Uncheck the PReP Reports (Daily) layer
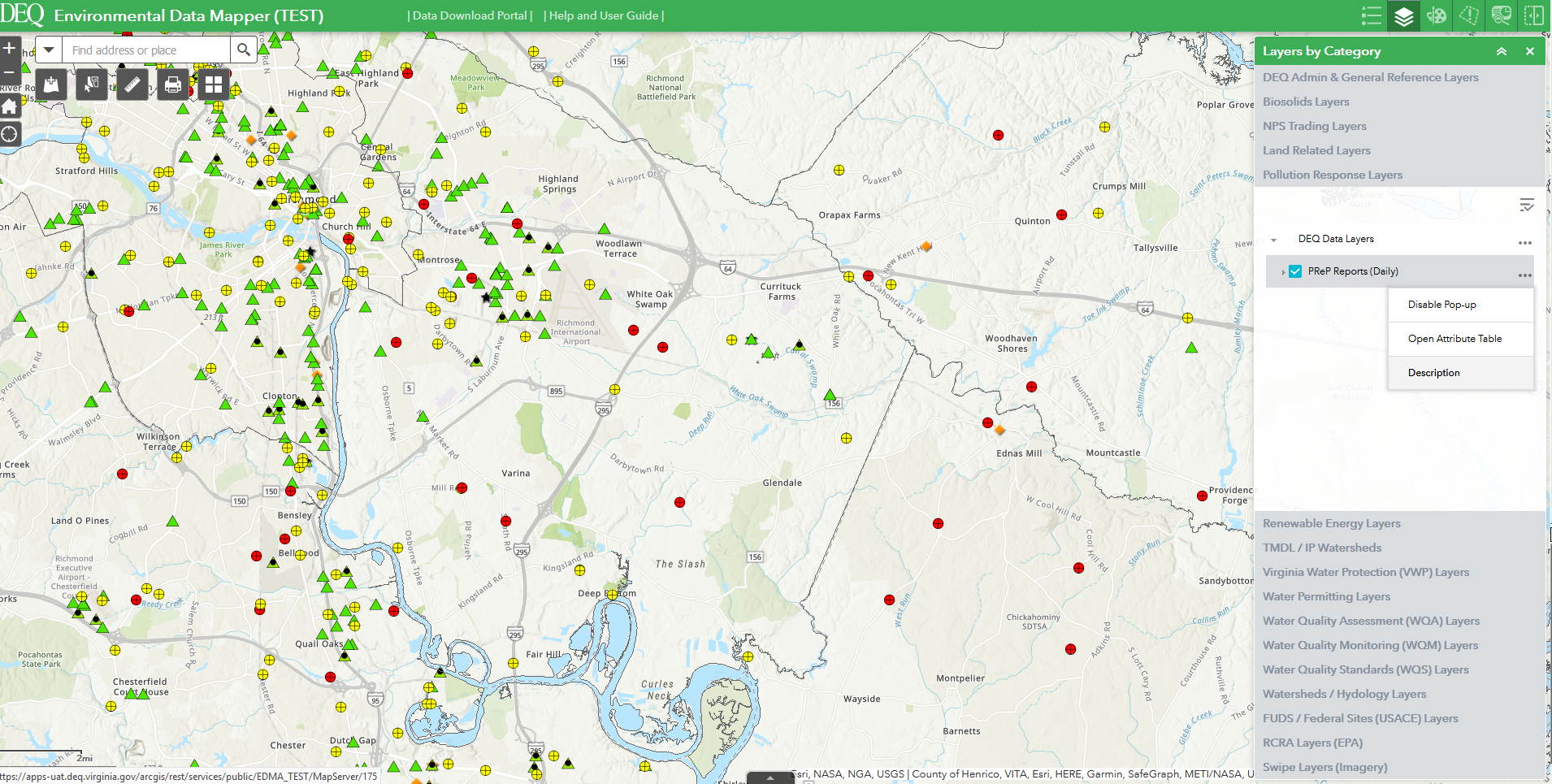 point(1295,271)
